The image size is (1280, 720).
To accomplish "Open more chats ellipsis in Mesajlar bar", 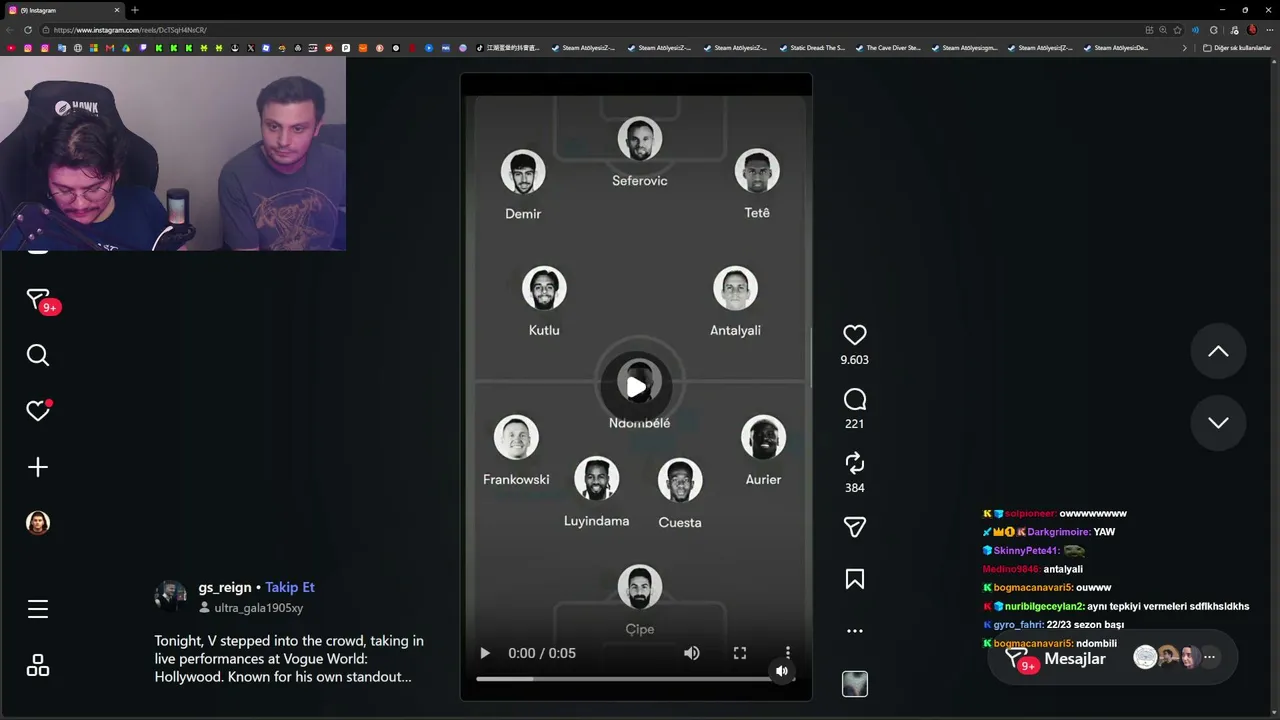I will click(1209, 657).
